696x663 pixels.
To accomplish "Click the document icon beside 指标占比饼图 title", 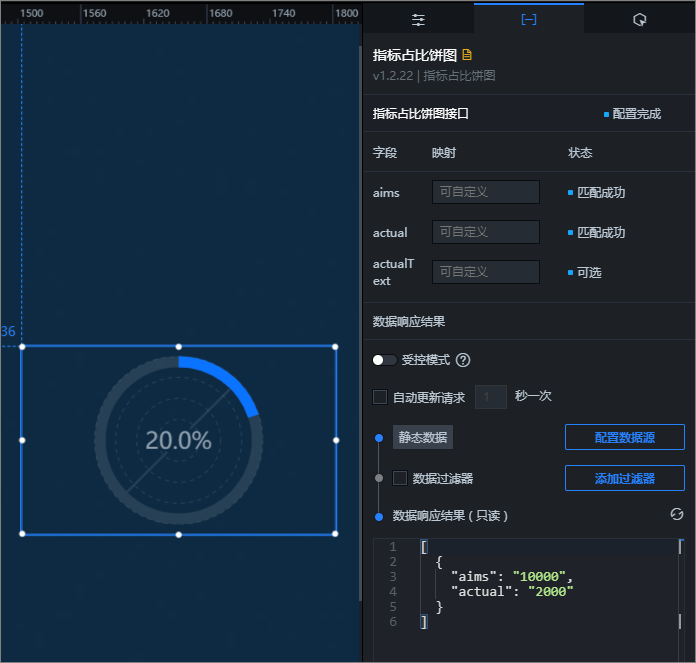I will (x=467, y=55).
